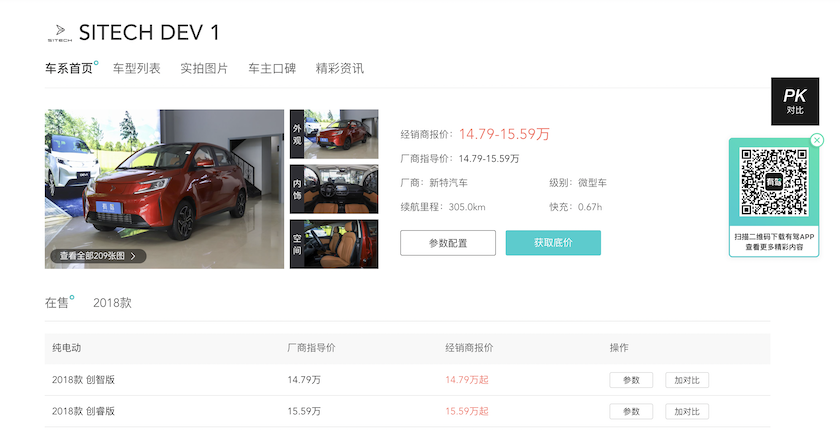Click 加对比 for 创睿版 row
The image size is (840, 432).
(x=687, y=412)
